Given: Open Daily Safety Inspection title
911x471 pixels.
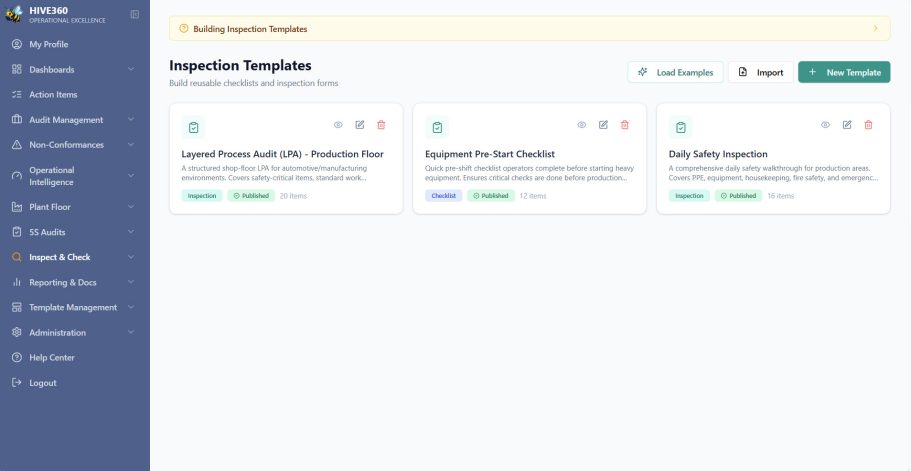Looking at the screenshot, I should click(x=718, y=154).
